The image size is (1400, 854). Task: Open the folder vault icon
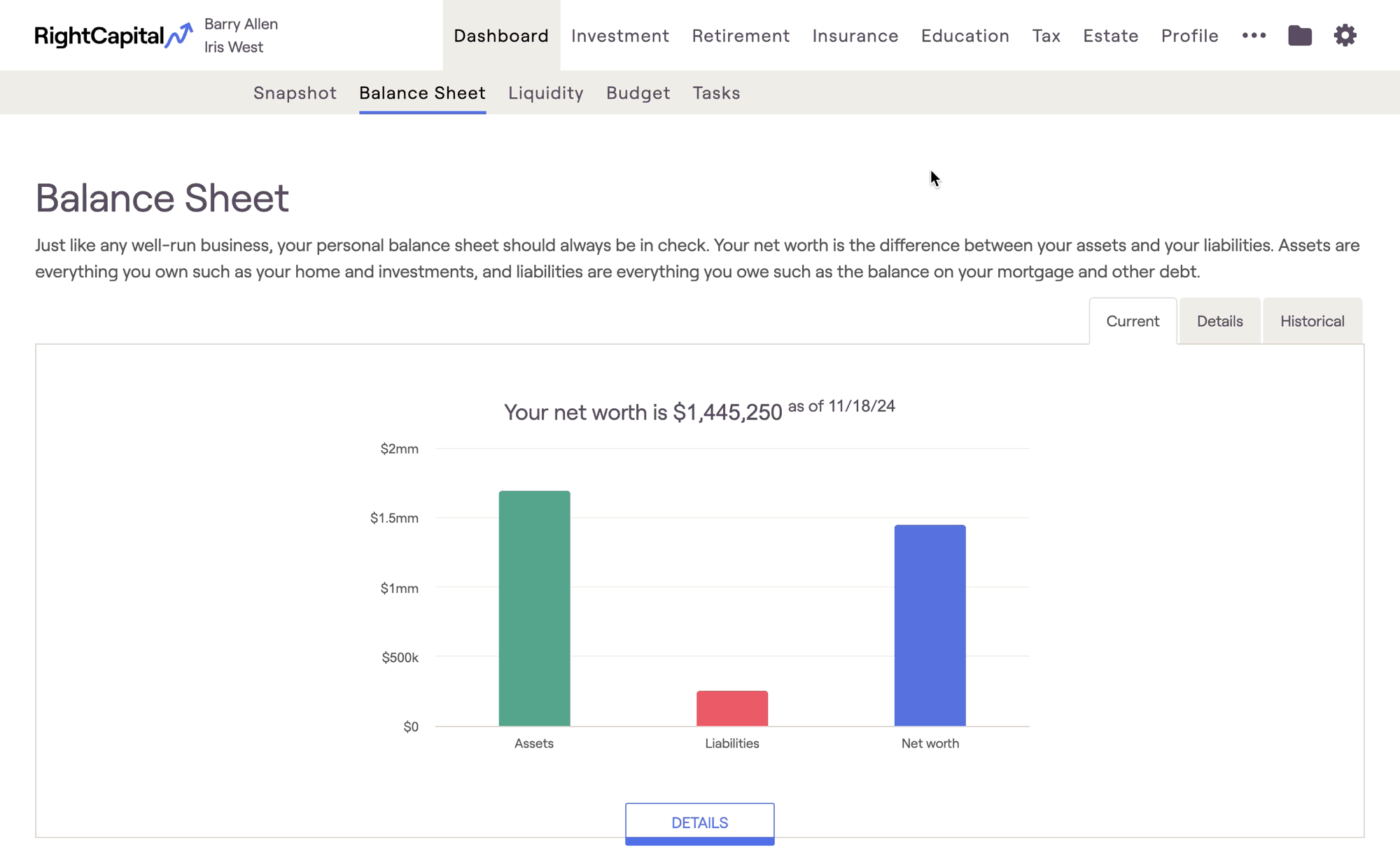pos(1299,35)
